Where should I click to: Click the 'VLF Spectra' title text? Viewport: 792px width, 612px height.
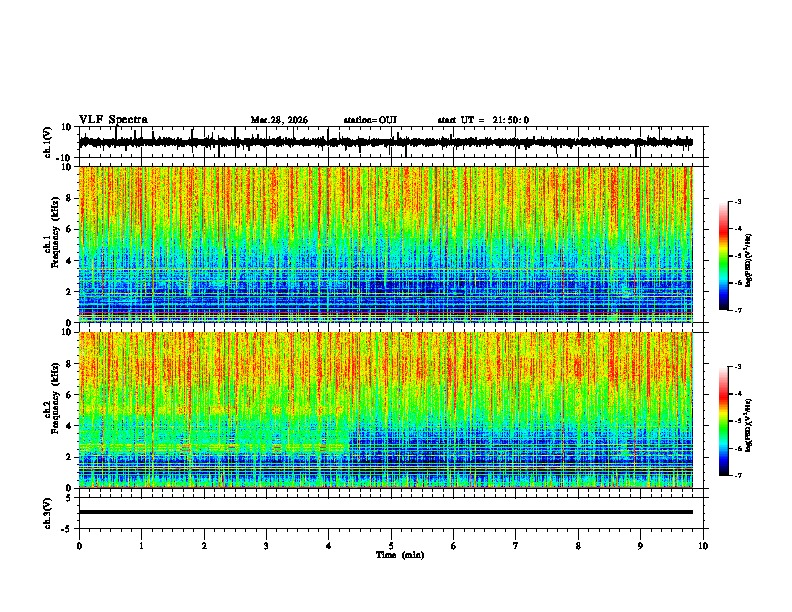(113, 120)
